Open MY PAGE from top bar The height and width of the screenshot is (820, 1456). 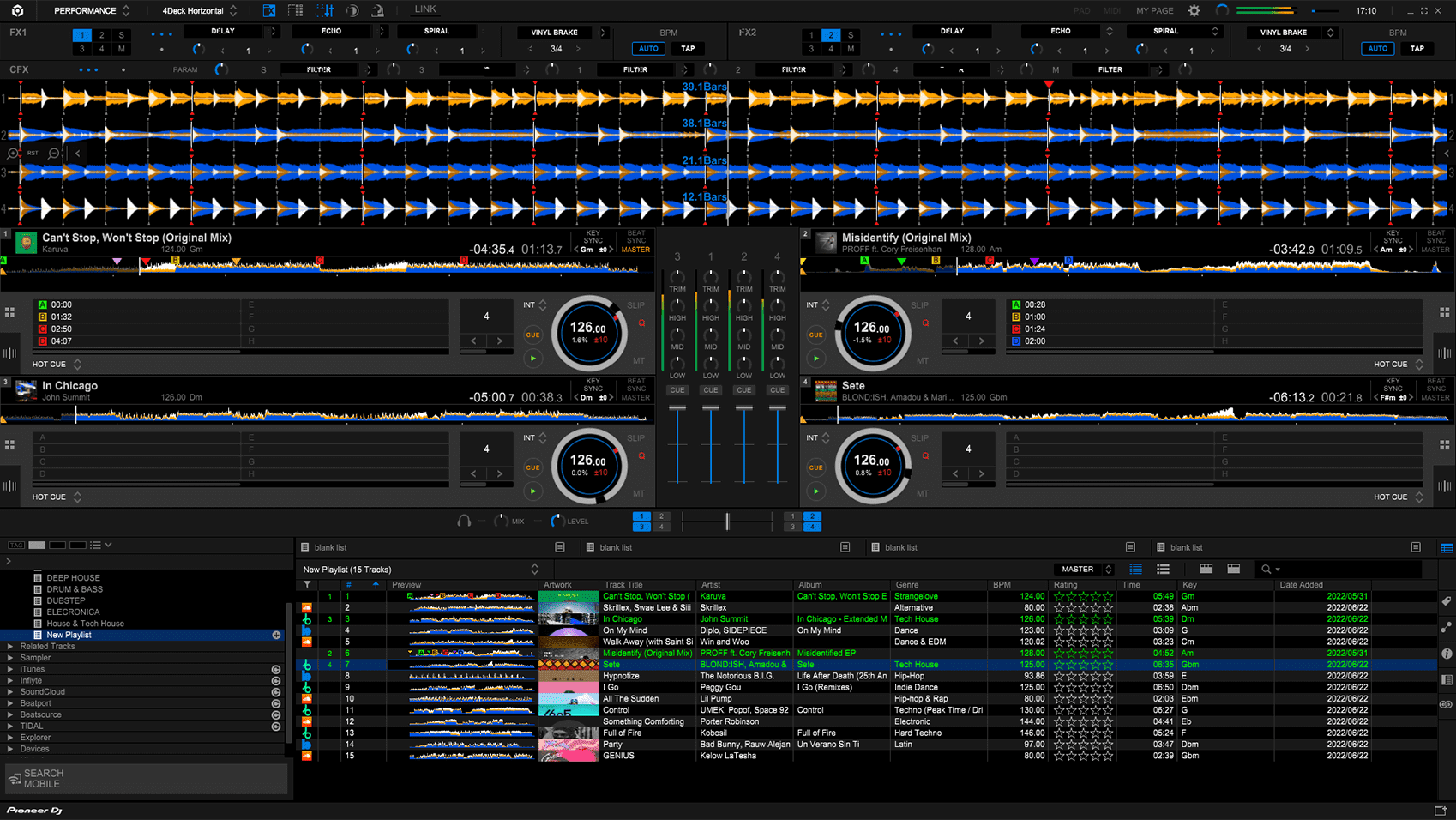pyautogui.click(x=1154, y=10)
